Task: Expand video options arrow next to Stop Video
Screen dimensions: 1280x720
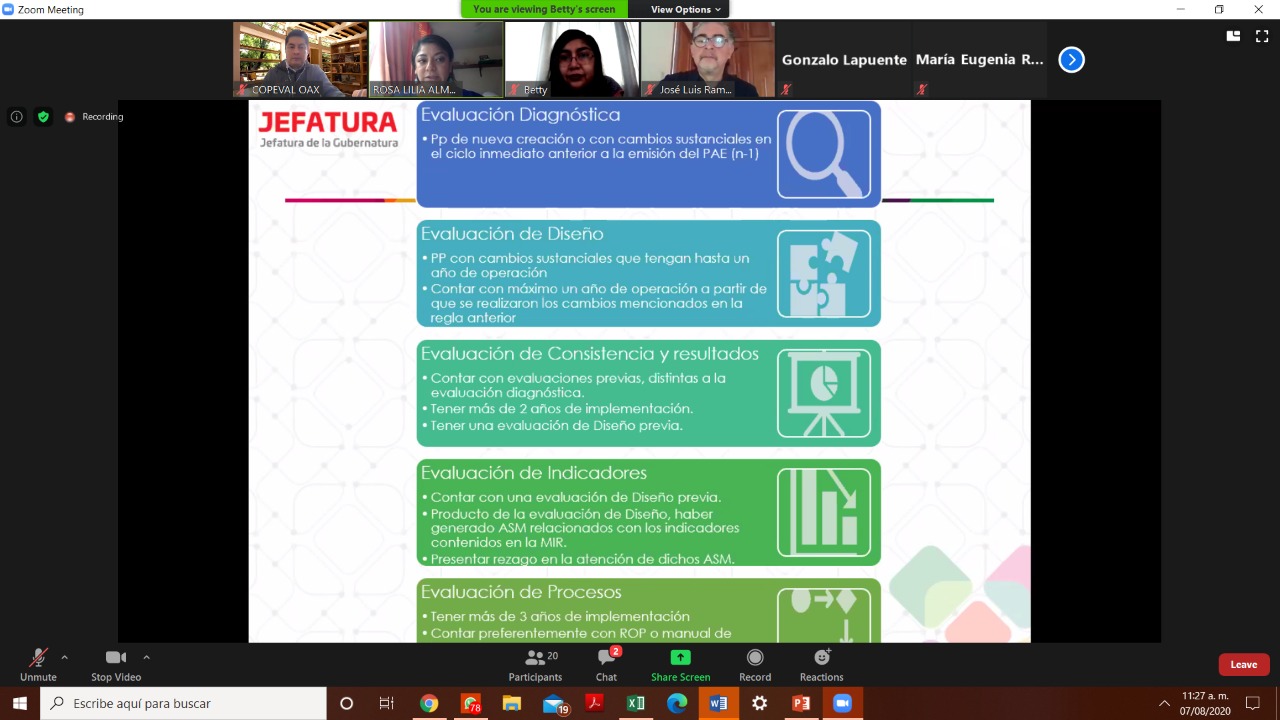Action: click(x=146, y=657)
